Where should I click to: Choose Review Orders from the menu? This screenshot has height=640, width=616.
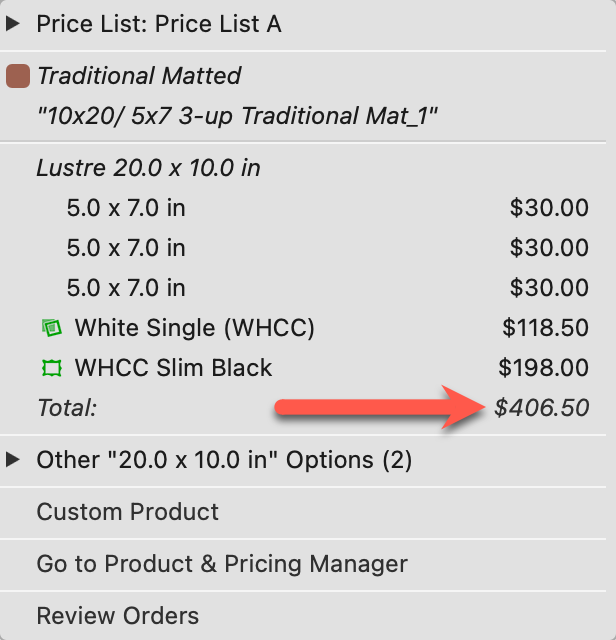(x=117, y=616)
